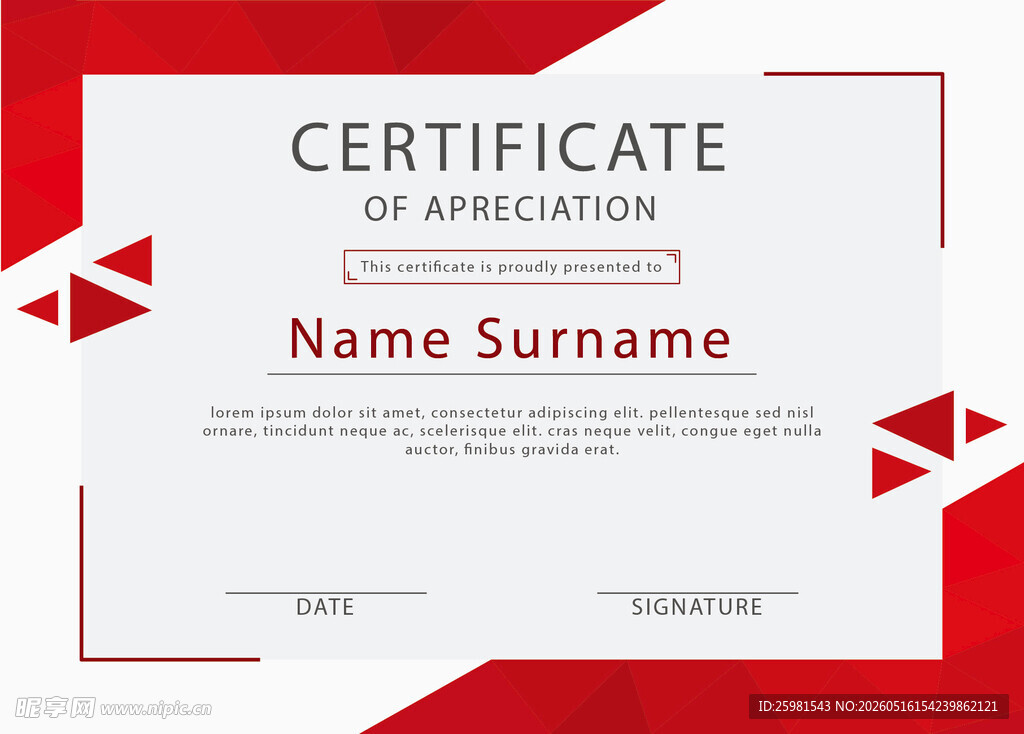Click the CERTIFICATE heading text
Viewport: 1024px width, 734px height.
click(x=509, y=147)
